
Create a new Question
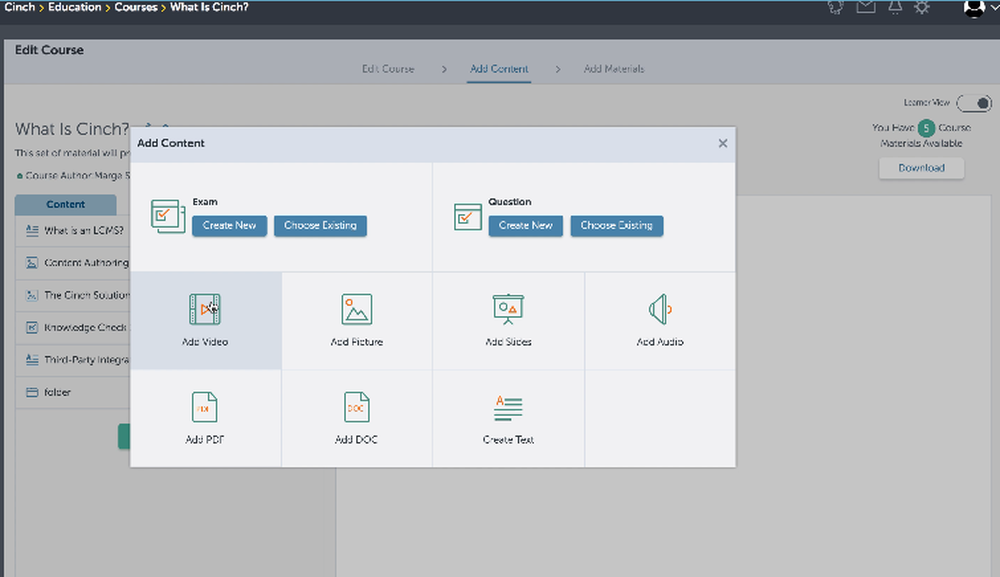pyautogui.click(x=526, y=226)
